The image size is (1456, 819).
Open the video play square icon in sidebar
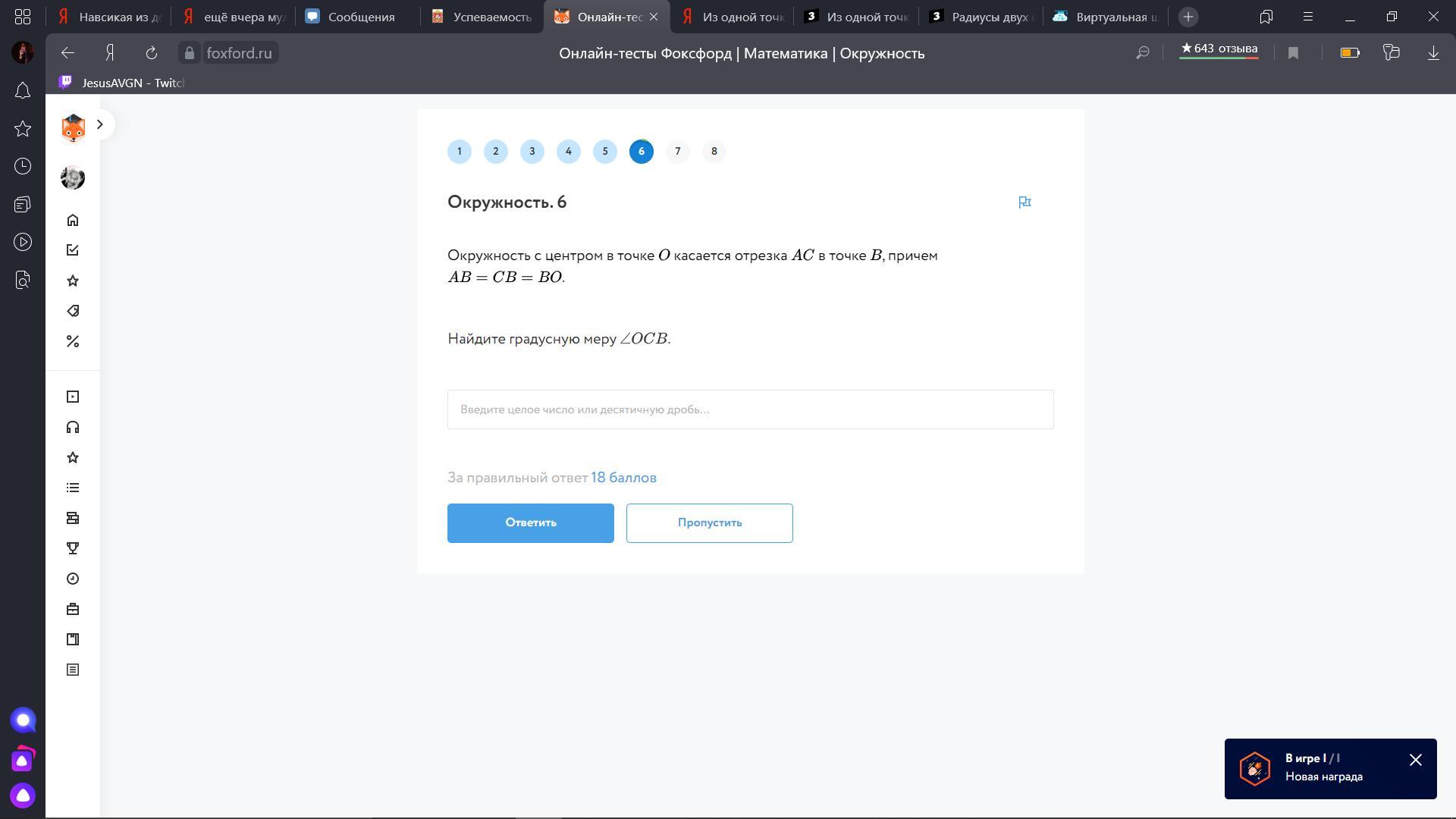point(73,397)
